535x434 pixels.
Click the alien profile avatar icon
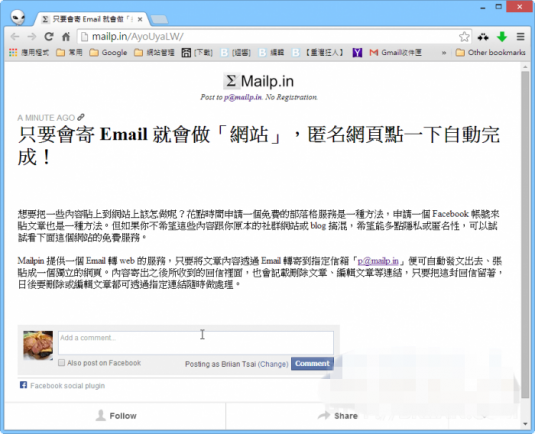point(18,17)
